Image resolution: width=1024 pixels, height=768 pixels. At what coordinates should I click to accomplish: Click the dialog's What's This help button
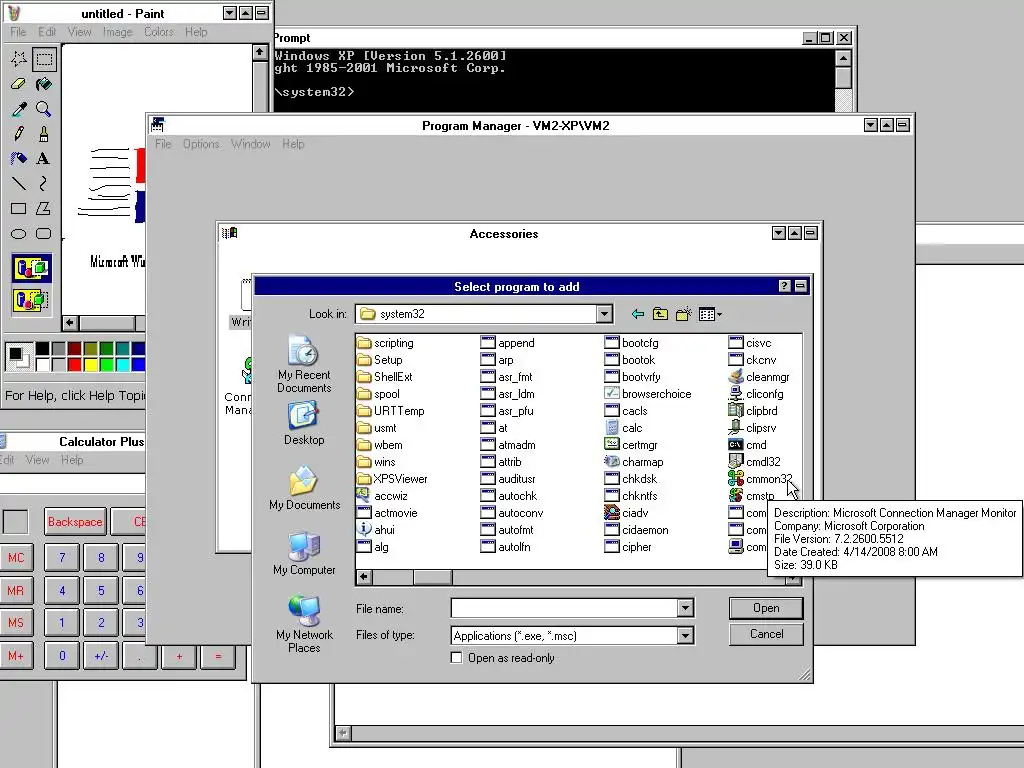(x=785, y=286)
